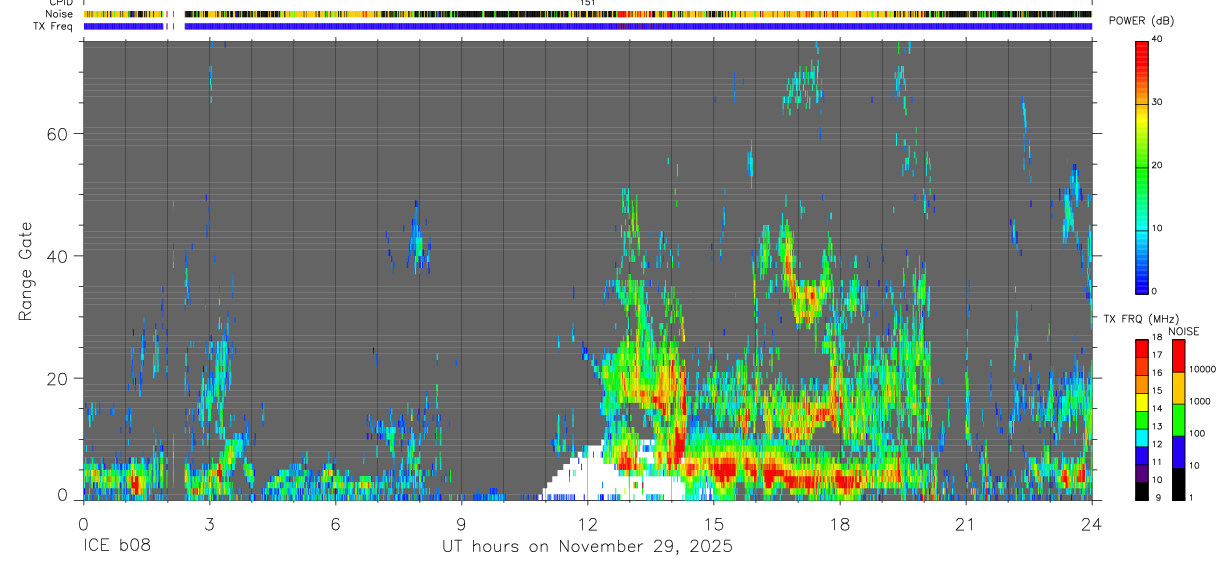Click the '6' tick on UT hours axis
This screenshot has height=567, width=1228.
click(335, 523)
